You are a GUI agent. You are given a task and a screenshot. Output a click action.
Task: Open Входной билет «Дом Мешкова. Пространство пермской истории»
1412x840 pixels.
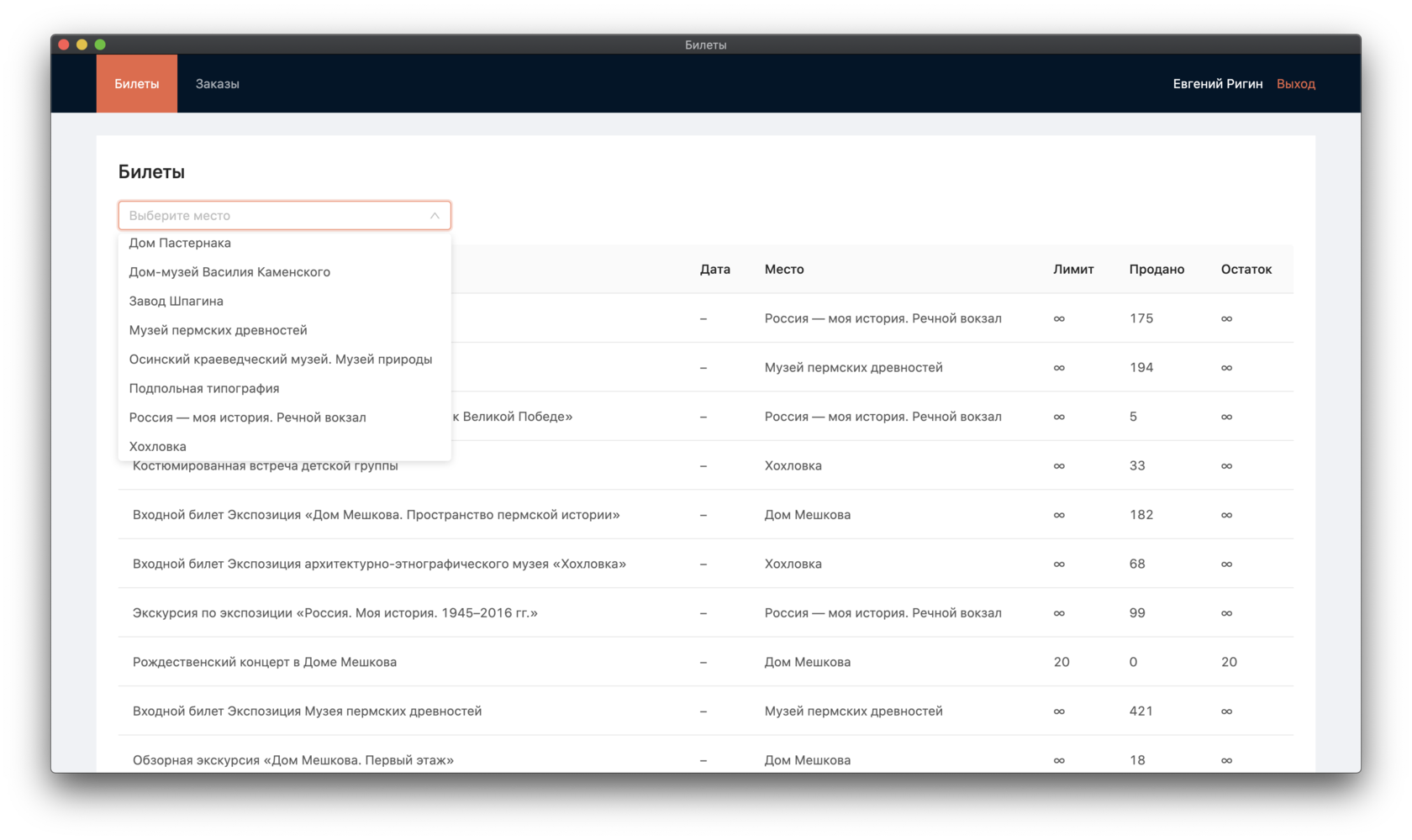(x=706, y=515)
